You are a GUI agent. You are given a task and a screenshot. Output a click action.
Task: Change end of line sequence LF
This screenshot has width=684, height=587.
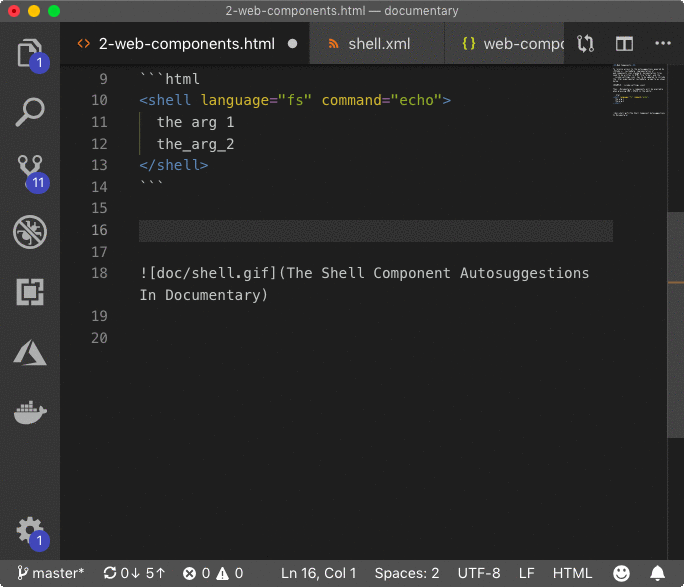[x=527, y=573]
